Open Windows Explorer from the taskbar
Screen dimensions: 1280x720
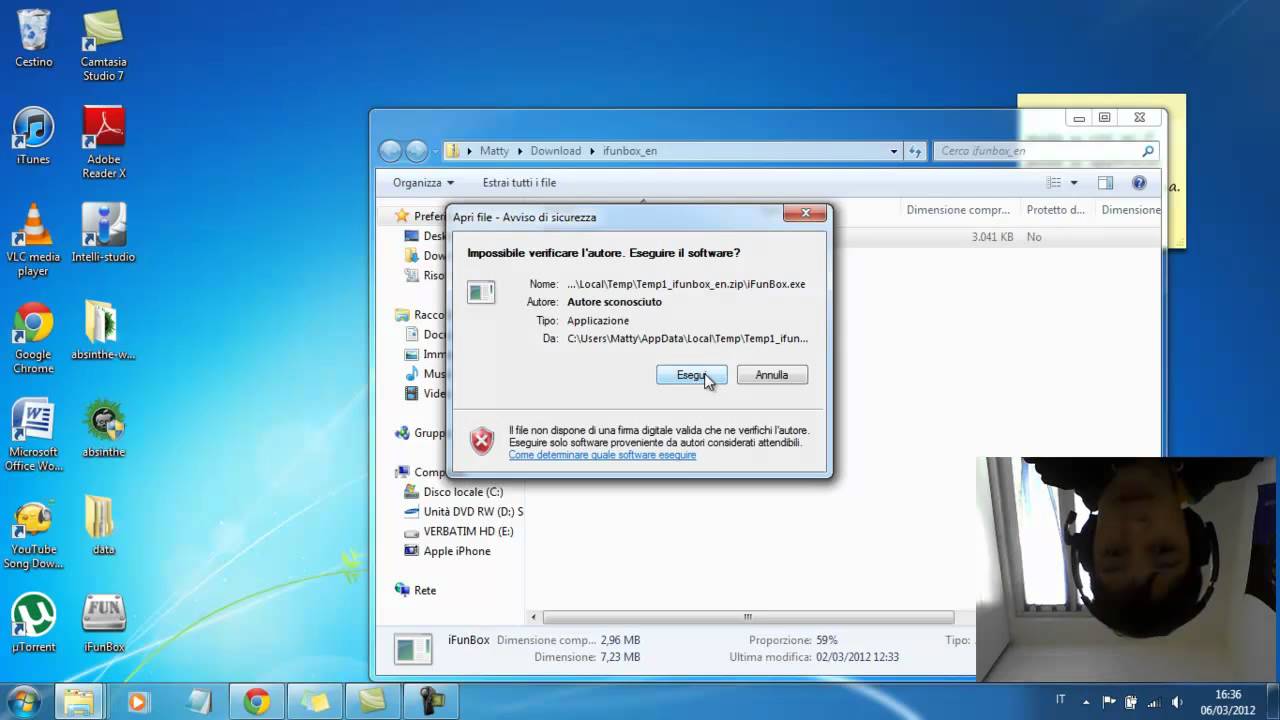(x=78, y=702)
